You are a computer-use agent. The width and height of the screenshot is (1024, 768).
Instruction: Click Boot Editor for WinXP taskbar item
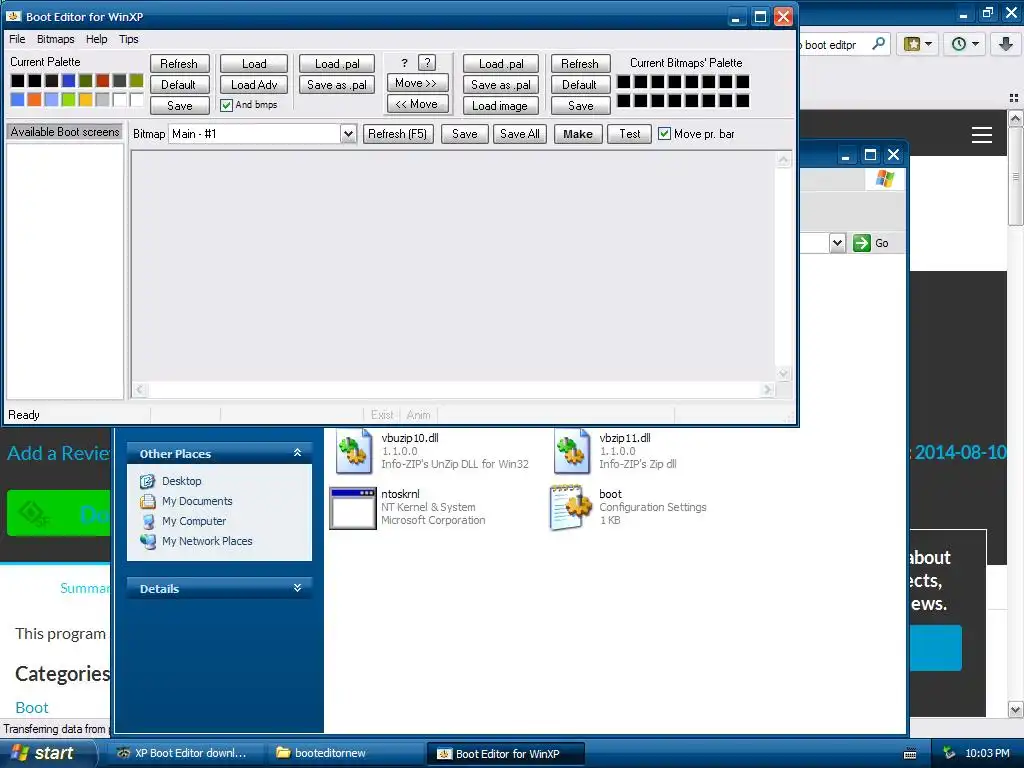coord(505,753)
